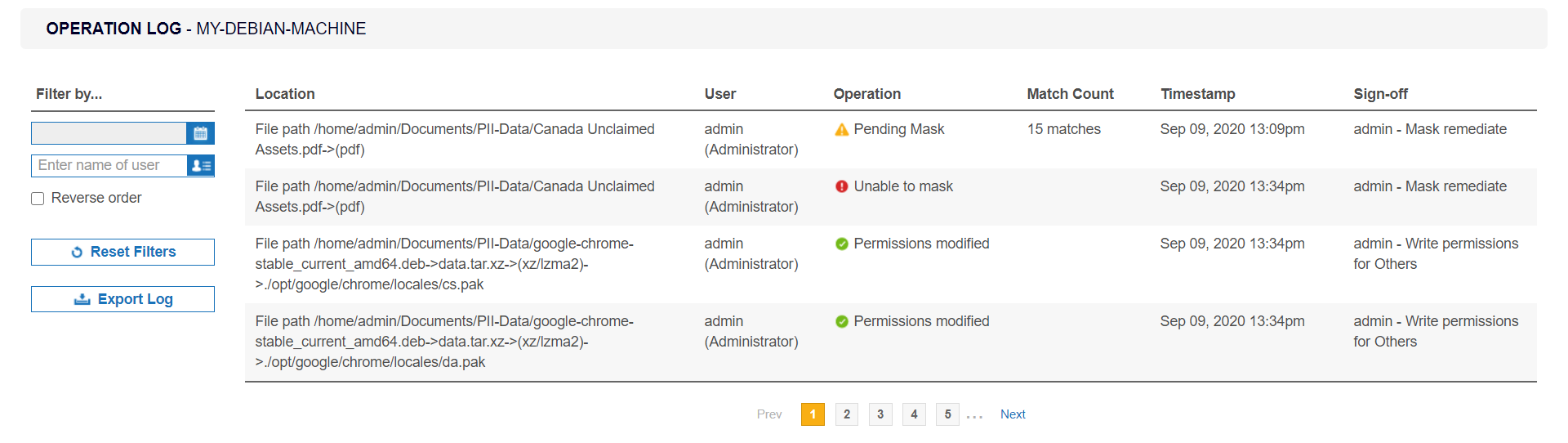Click the Timestamp column header
The height and width of the screenshot is (443, 1568).
(1197, 94)
